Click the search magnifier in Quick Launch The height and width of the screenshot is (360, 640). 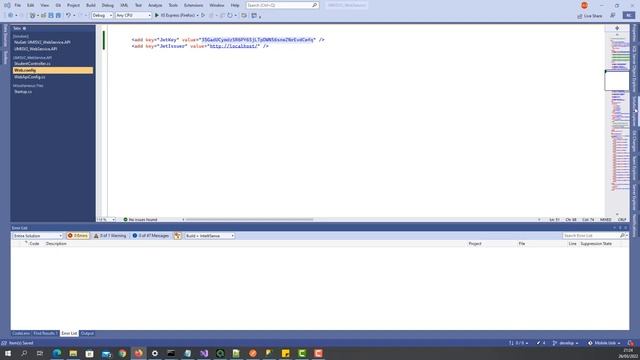[315, 5]
